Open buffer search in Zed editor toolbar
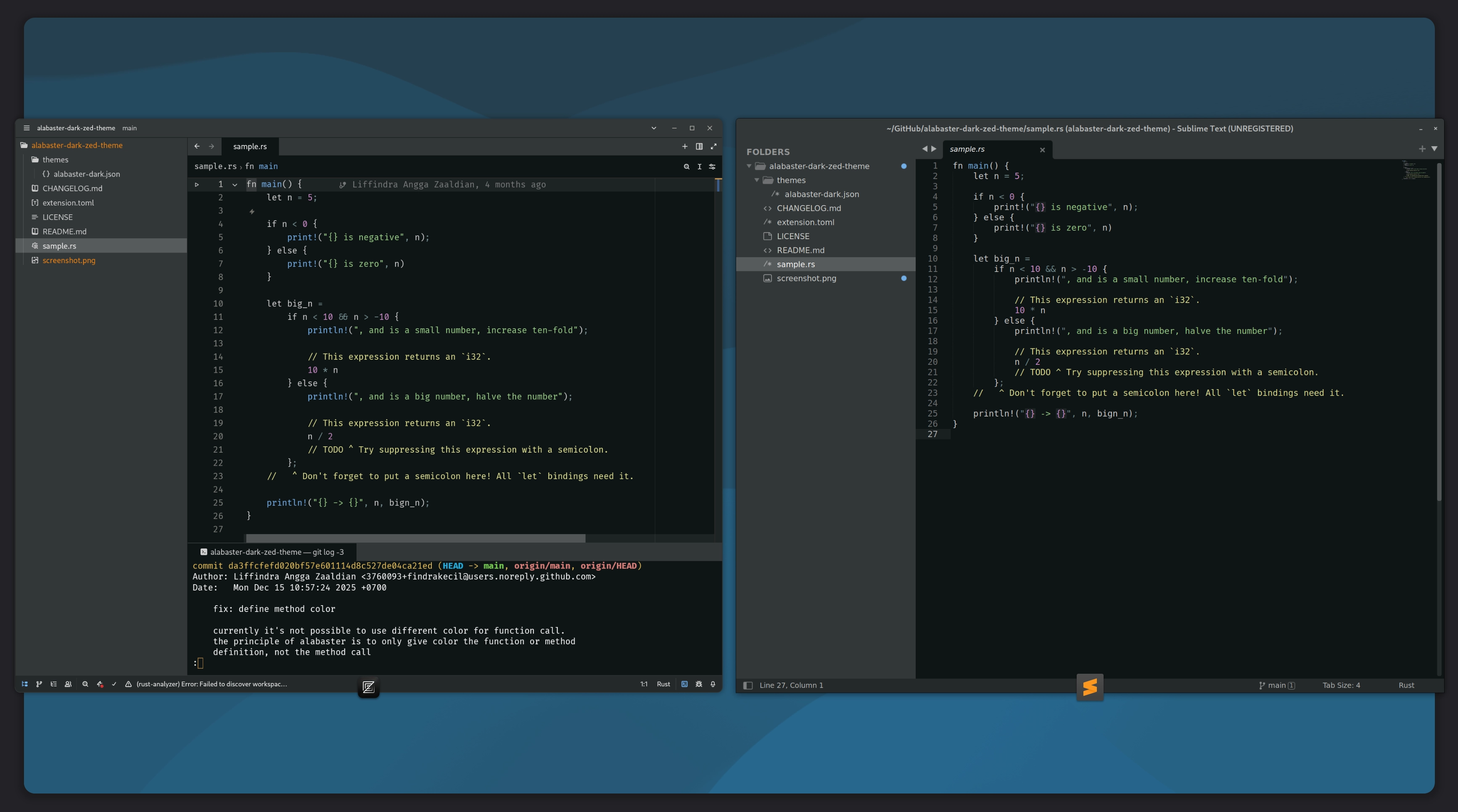The width and height of the screenshot is (1458, 812). (x=686, y=166)
